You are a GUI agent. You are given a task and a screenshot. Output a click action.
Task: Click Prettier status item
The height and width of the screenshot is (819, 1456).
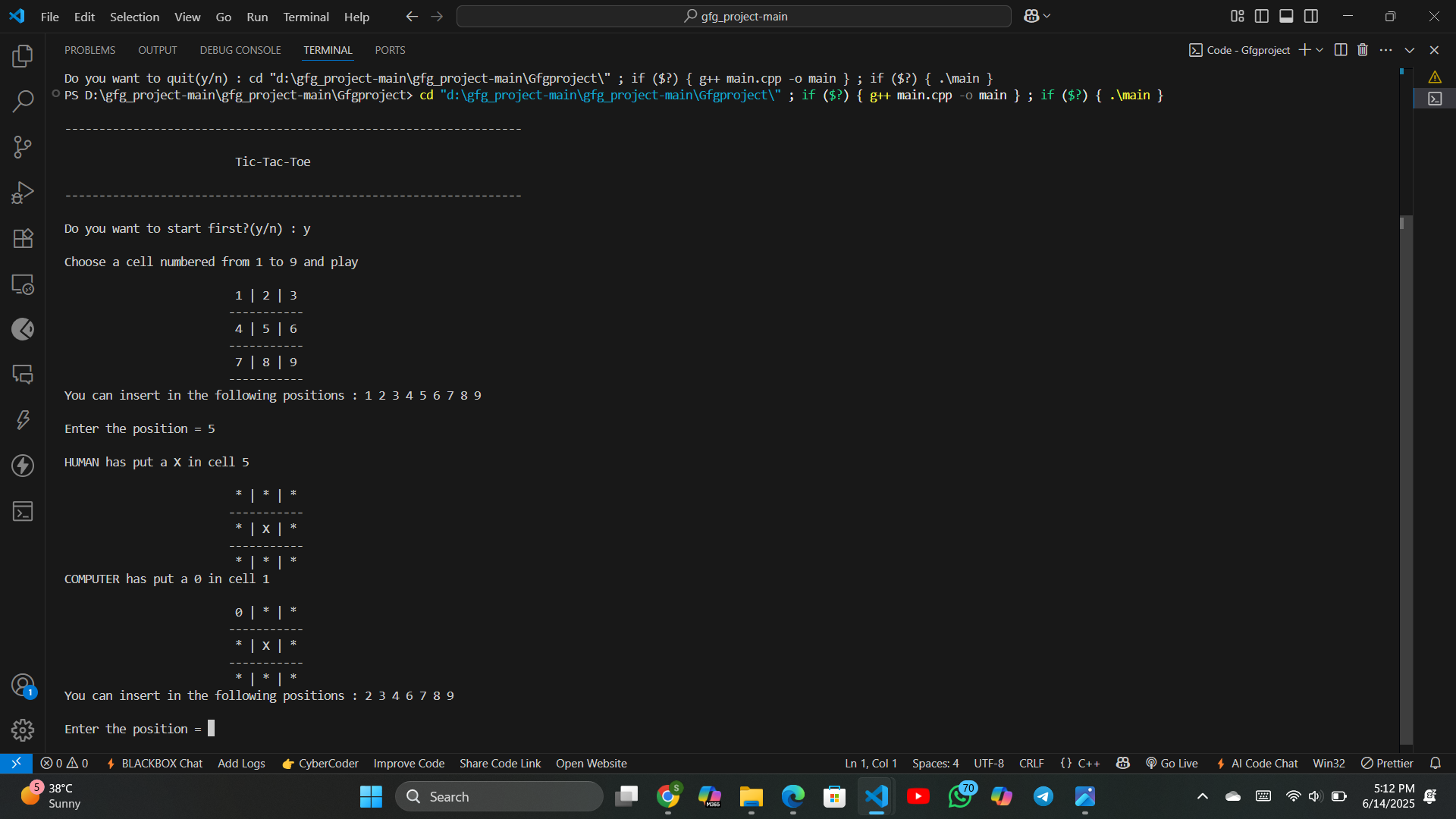(1387, 763)
